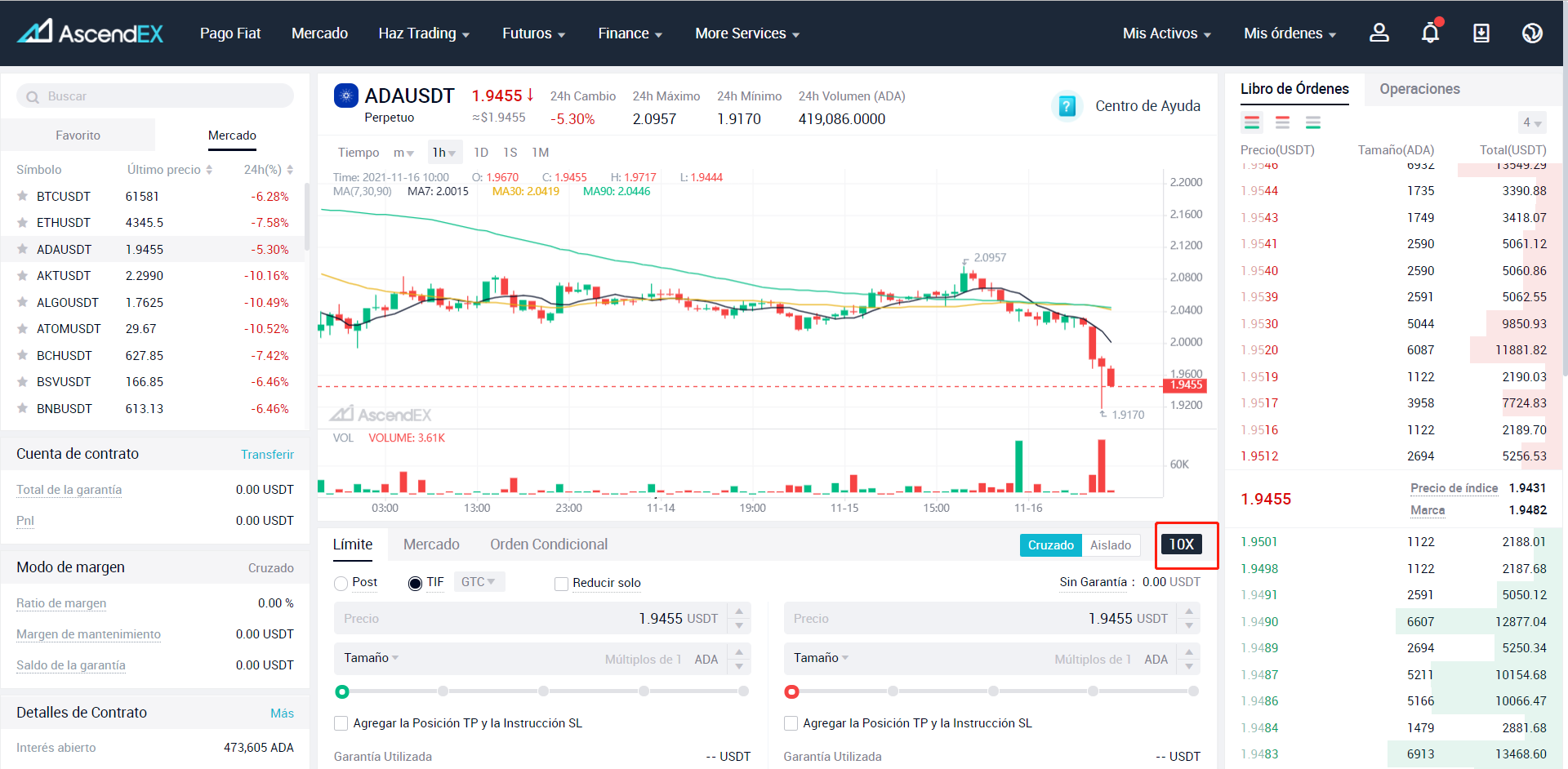The height and width of the screenshot is (769, 1568).
Task: Star the AKTUSDT pair
Action: (23, 275)
